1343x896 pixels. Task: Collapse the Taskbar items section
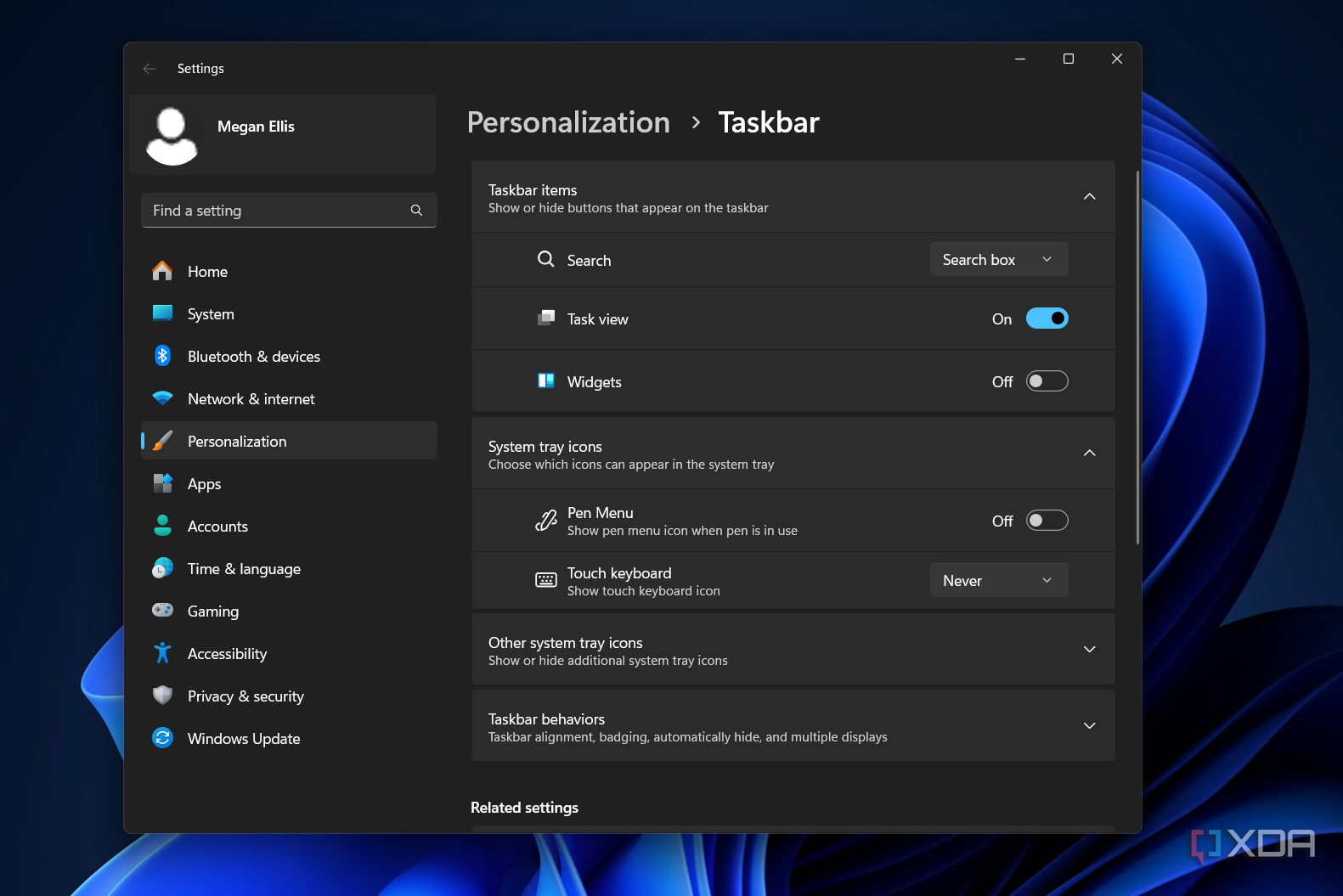tap(1089, 197)
